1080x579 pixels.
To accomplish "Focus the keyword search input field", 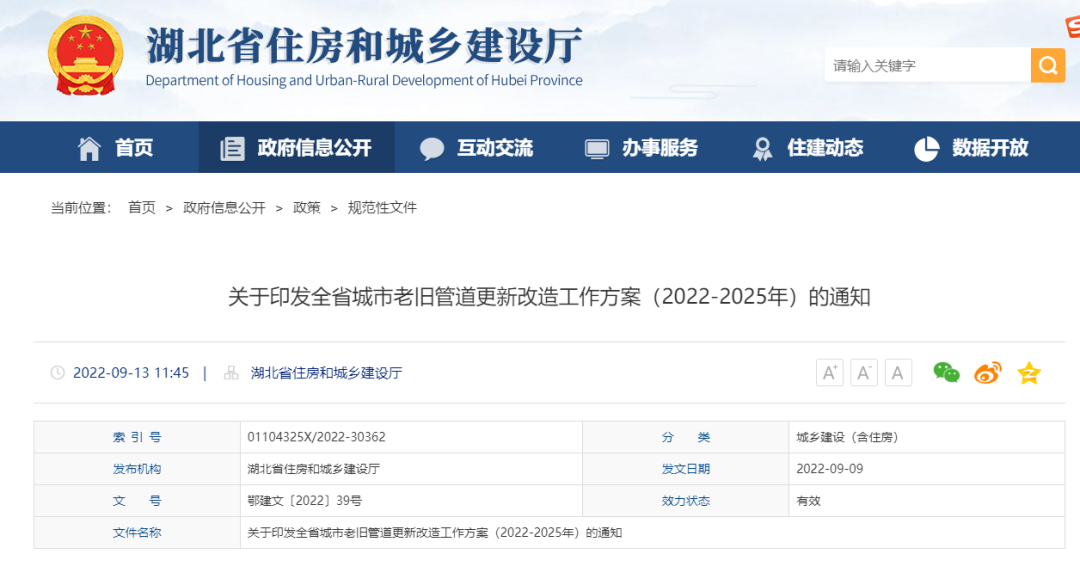I will (927, 66).
